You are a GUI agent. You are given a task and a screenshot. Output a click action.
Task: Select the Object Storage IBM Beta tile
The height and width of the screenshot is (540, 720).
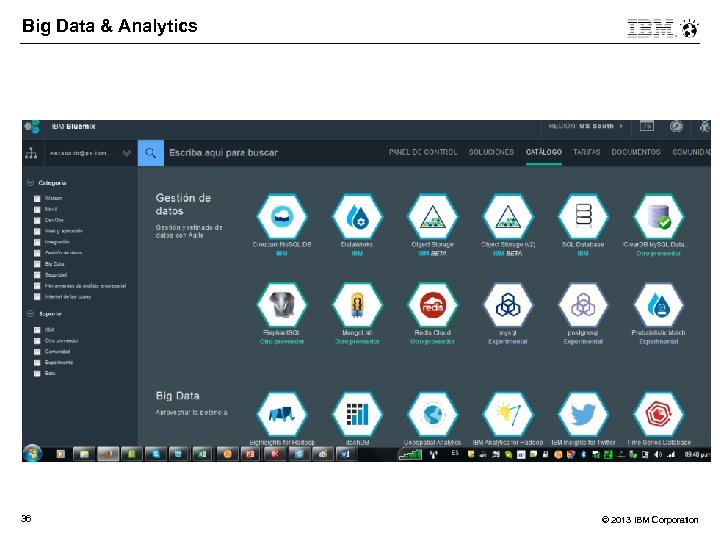433,217
